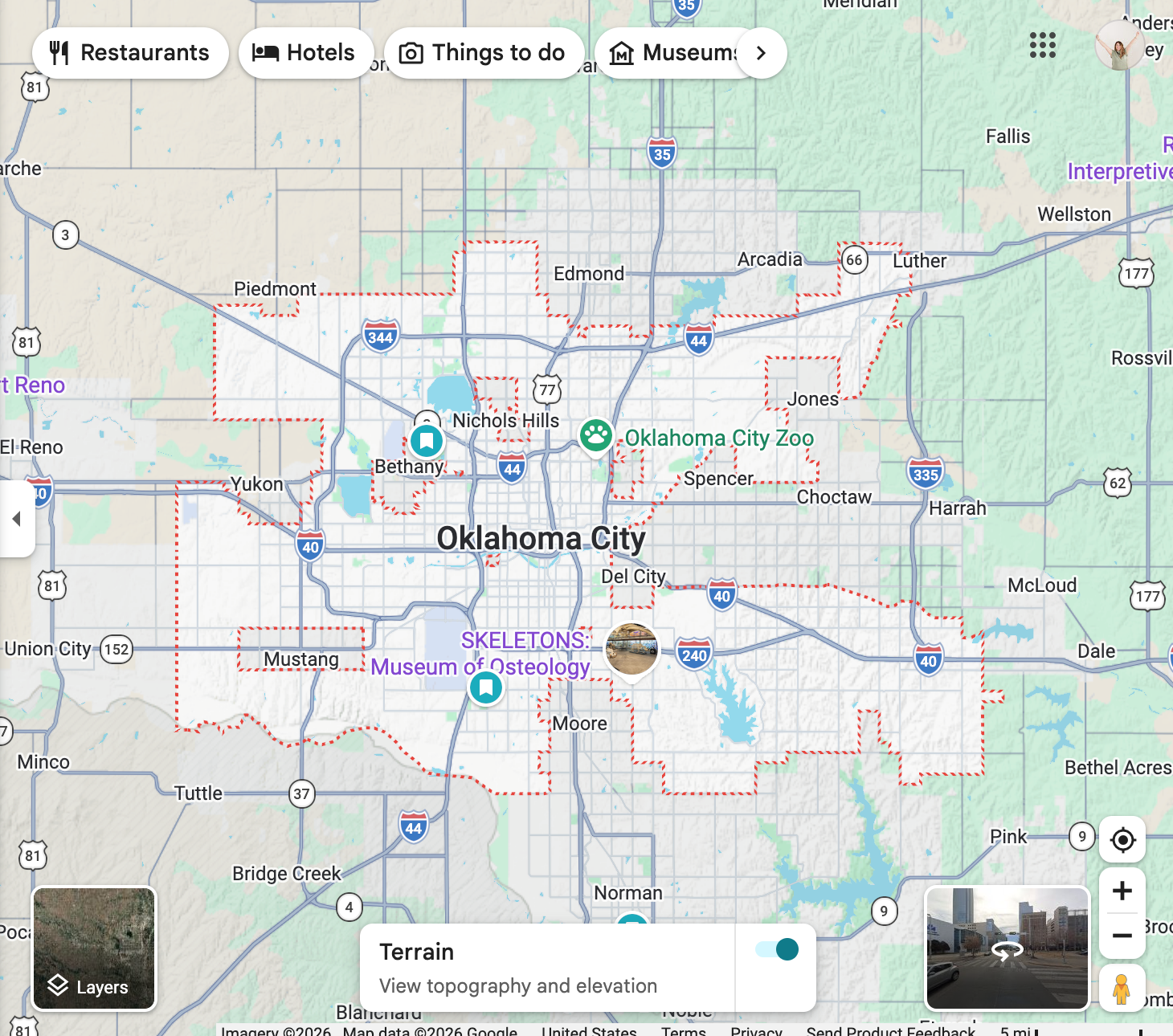Click the Nichols Hills label

506,421
